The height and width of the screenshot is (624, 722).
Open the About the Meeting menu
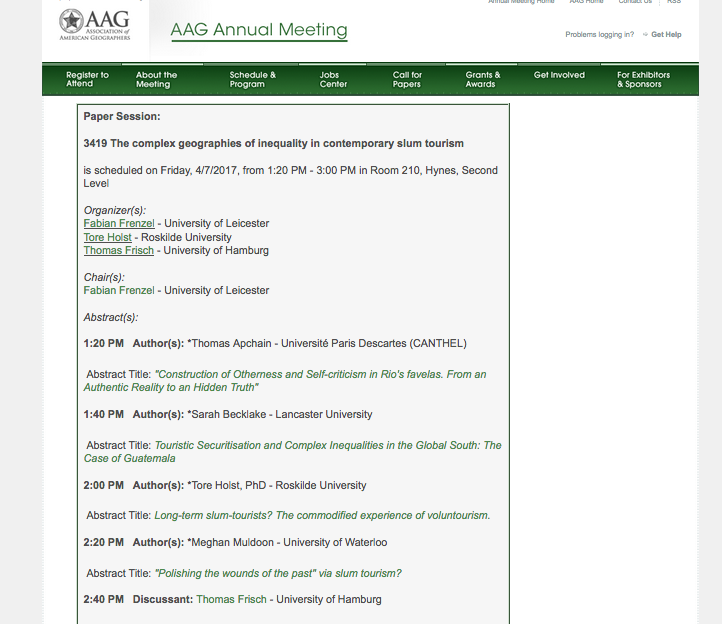156,80
